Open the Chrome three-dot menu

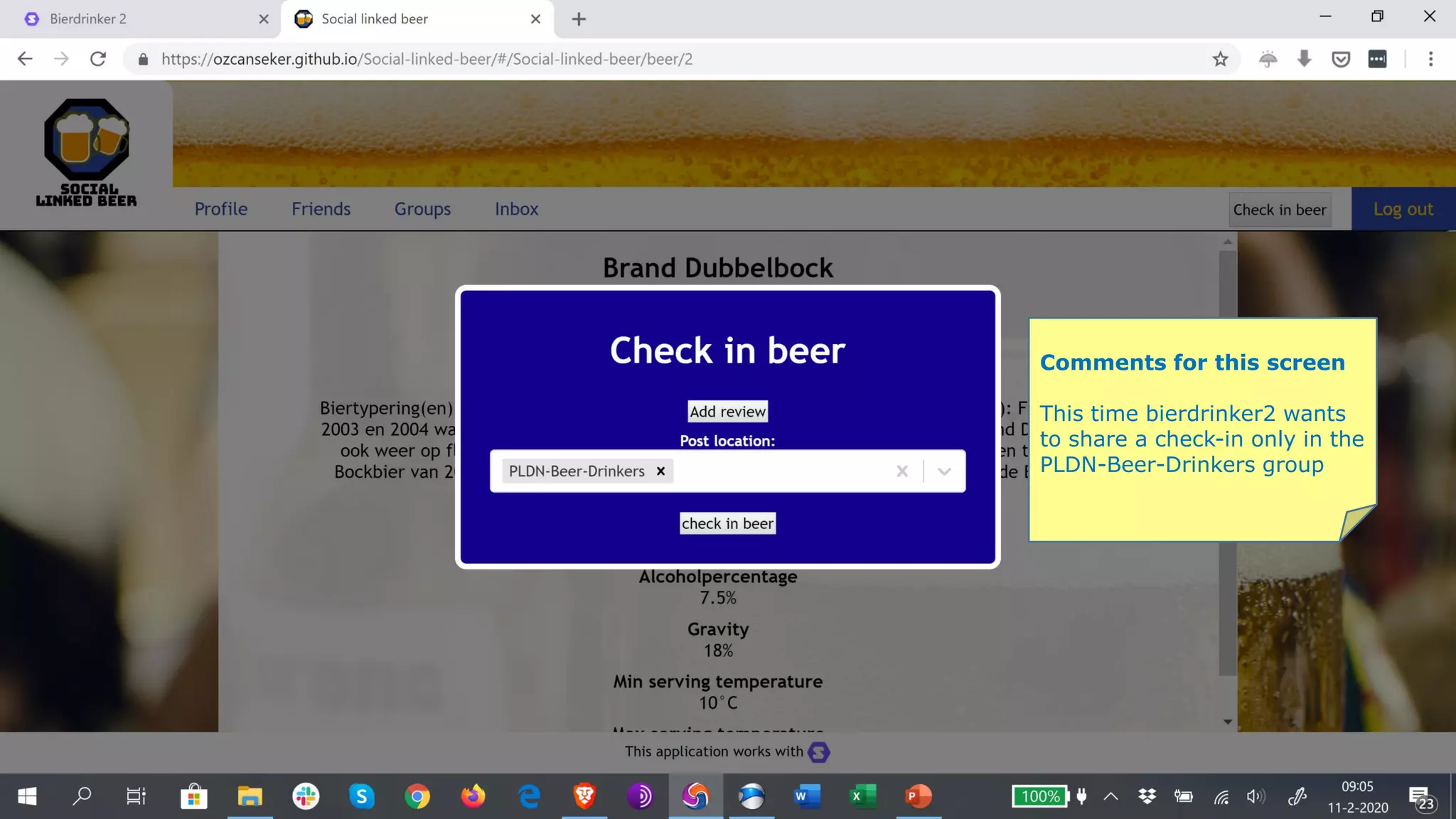[x=1430, y=59]
